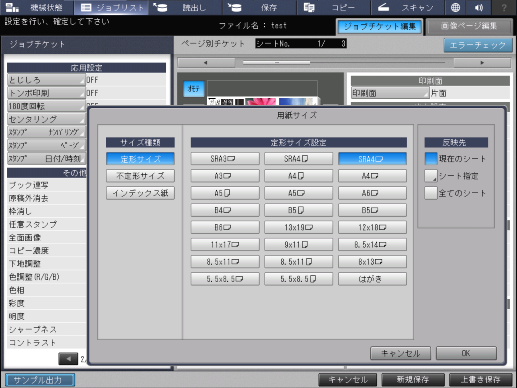Click the sheet position slider
The width and height of the screenshot is (517, 388).
click(x=277, y=63)
